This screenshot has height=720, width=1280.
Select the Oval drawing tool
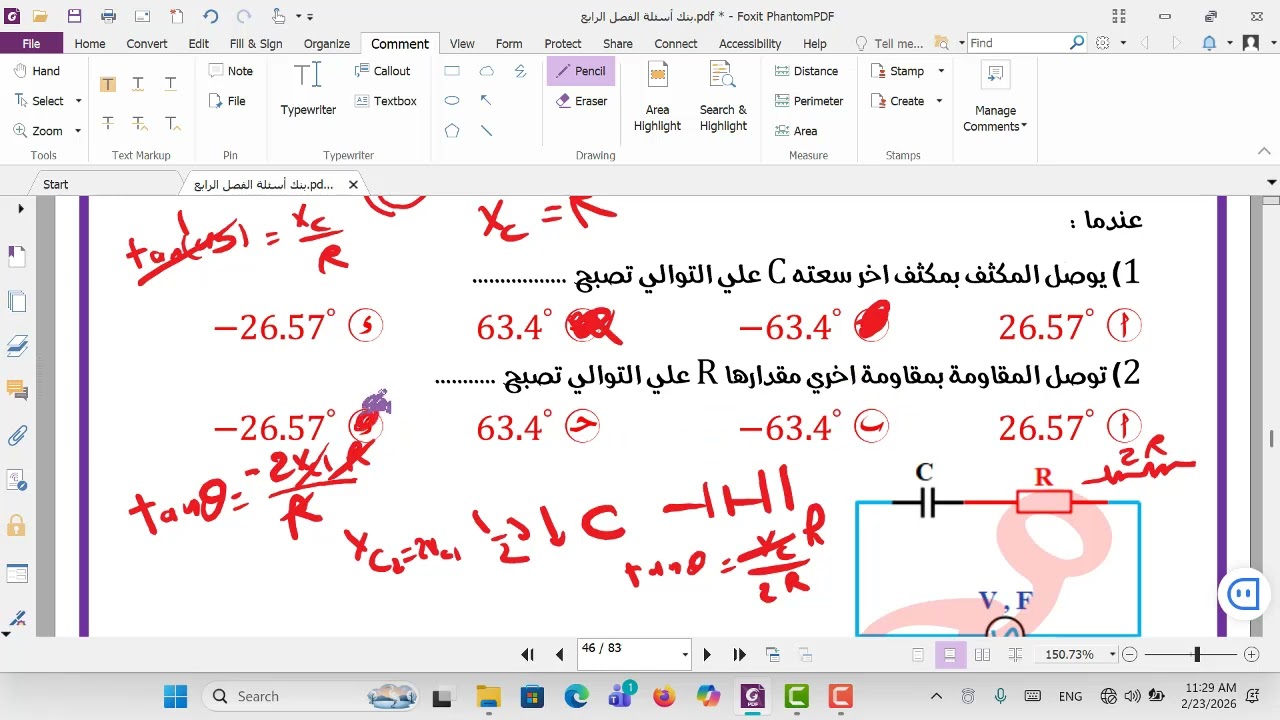pyautogui.click(x=452, y=101)
